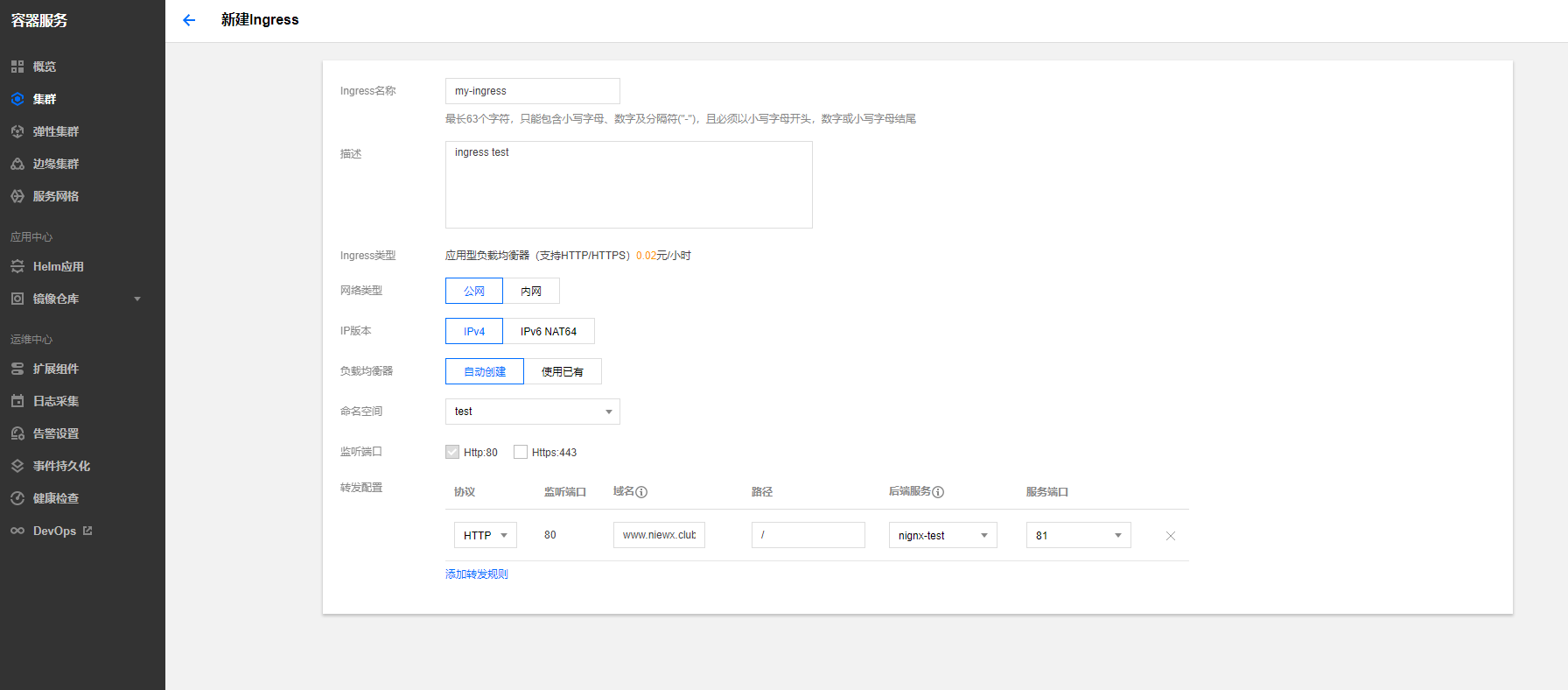Image resolution: width=1568 pixels, height=690 pixels.
Task: Click the listener port value 80
Action: (550, 535)
